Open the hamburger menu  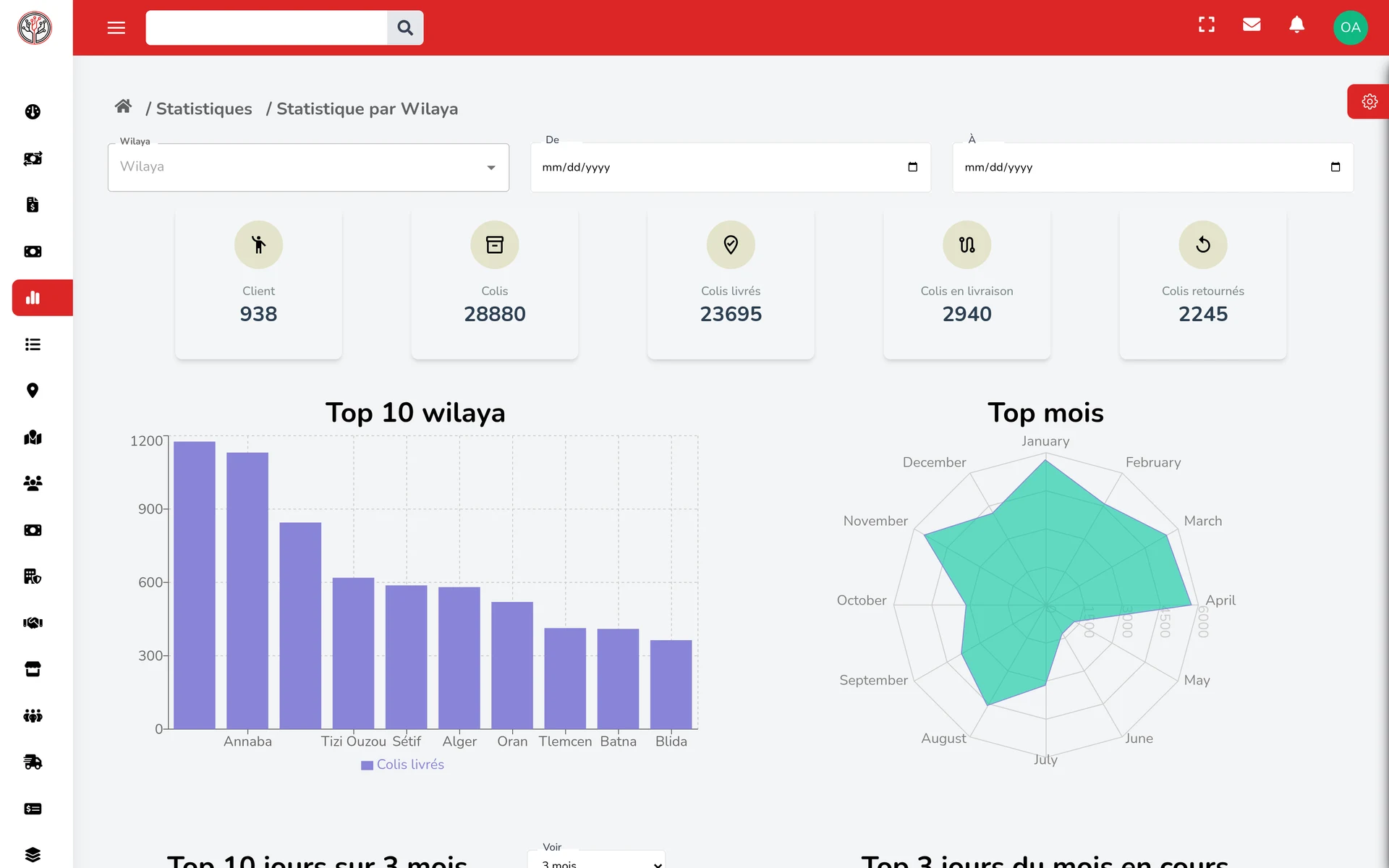(116, 27)
